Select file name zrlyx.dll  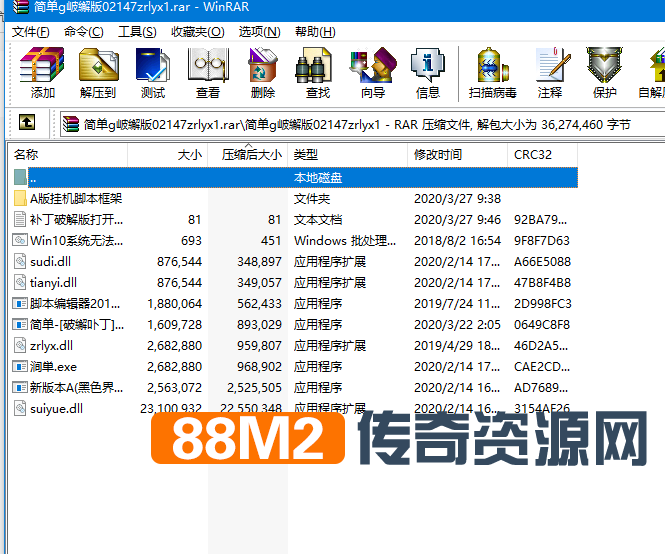[51, 345]
